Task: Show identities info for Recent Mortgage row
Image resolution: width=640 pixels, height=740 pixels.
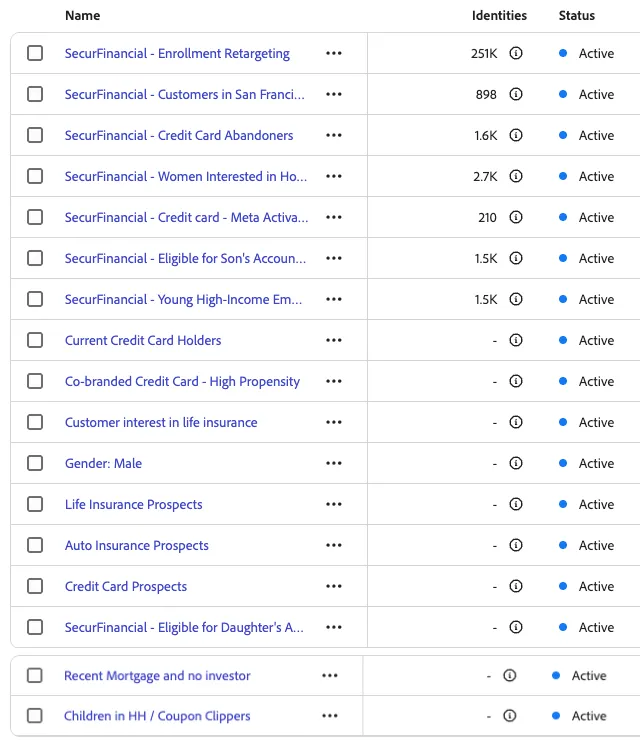Action: coord(510,675)
